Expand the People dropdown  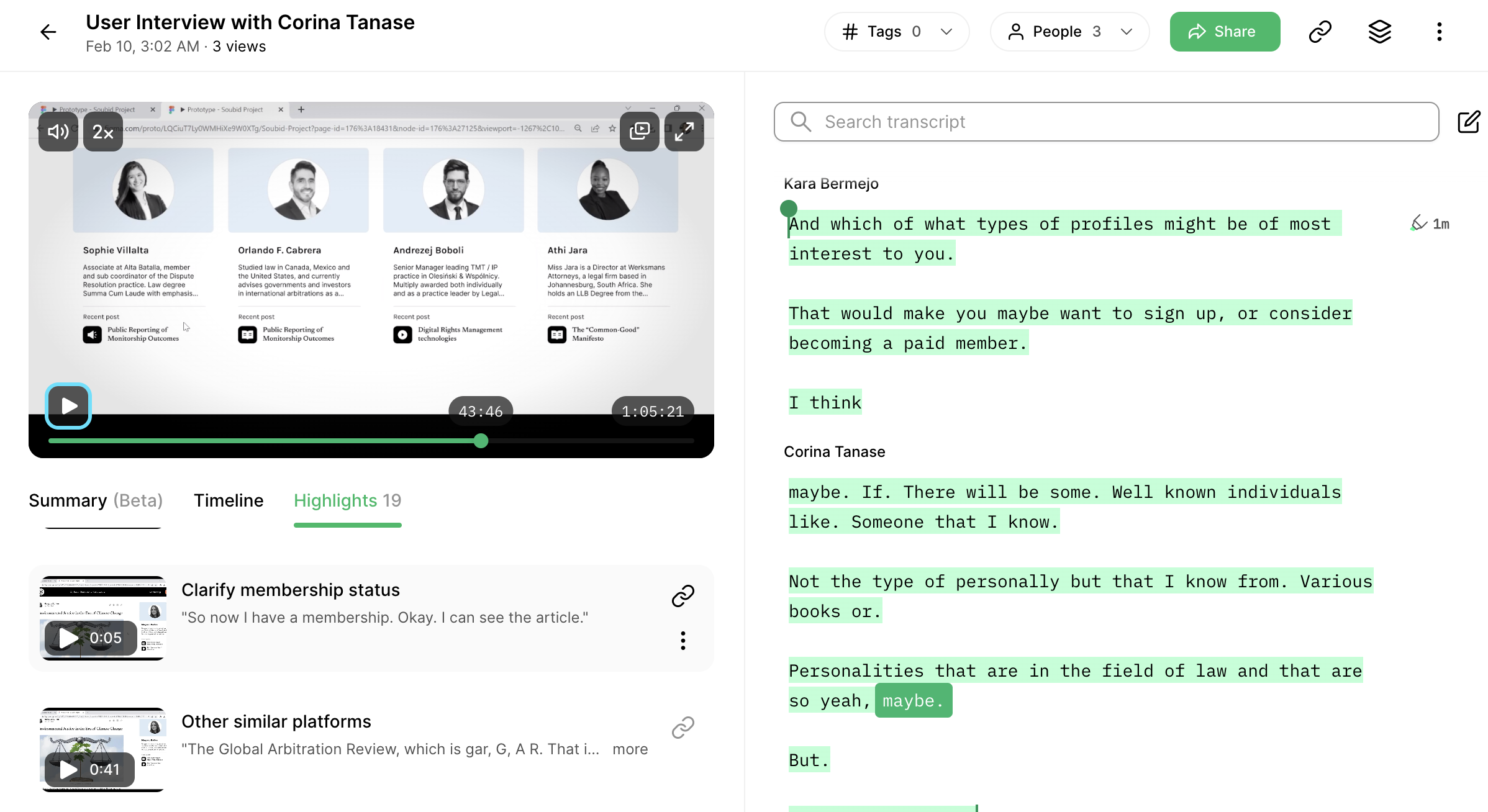1069,32
